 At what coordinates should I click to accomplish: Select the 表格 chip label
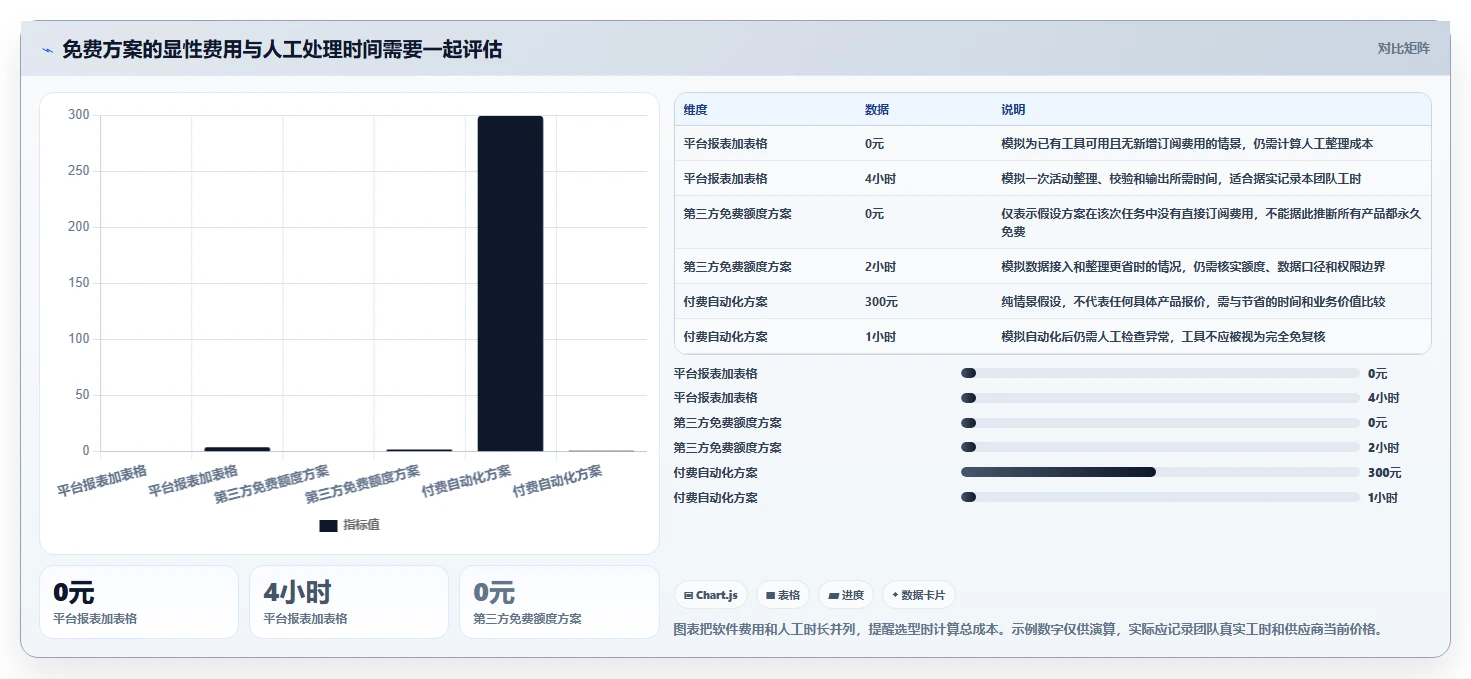[789, 595]
